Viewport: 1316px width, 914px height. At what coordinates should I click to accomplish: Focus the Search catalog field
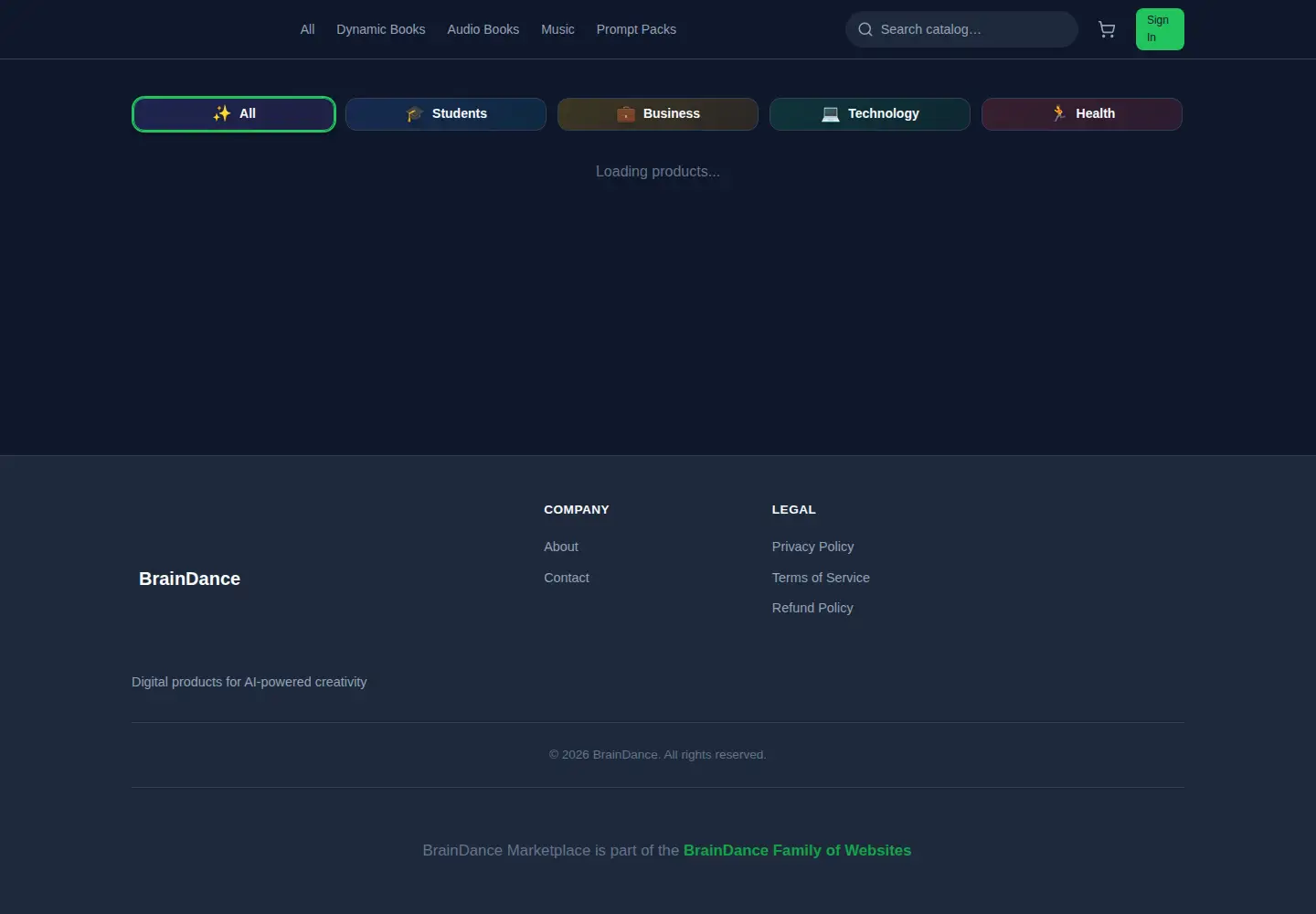pos(961,29)
